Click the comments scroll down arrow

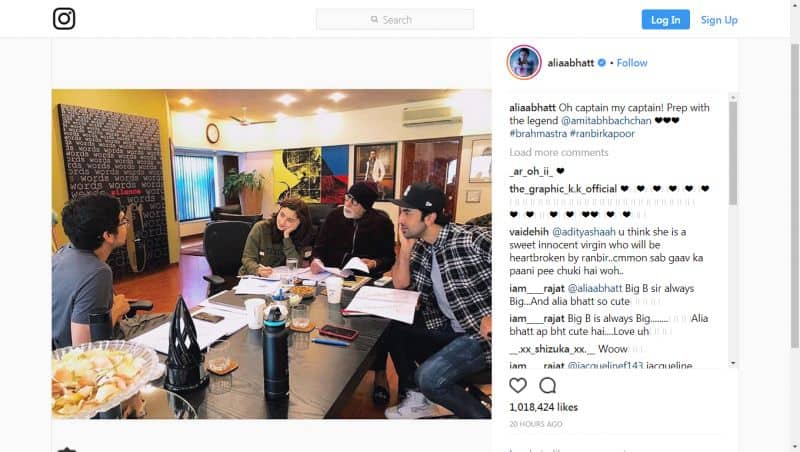pos(733,363)
